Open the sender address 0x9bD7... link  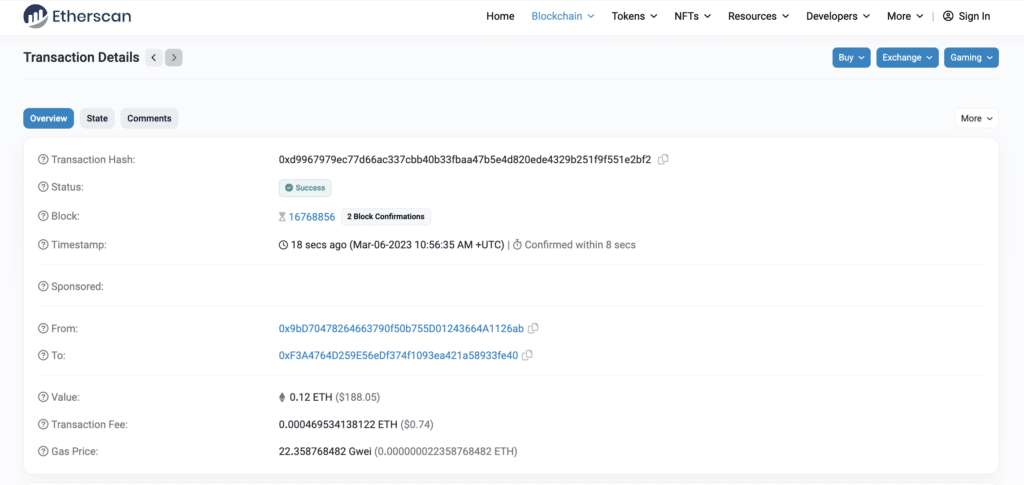tap(400, 328)
